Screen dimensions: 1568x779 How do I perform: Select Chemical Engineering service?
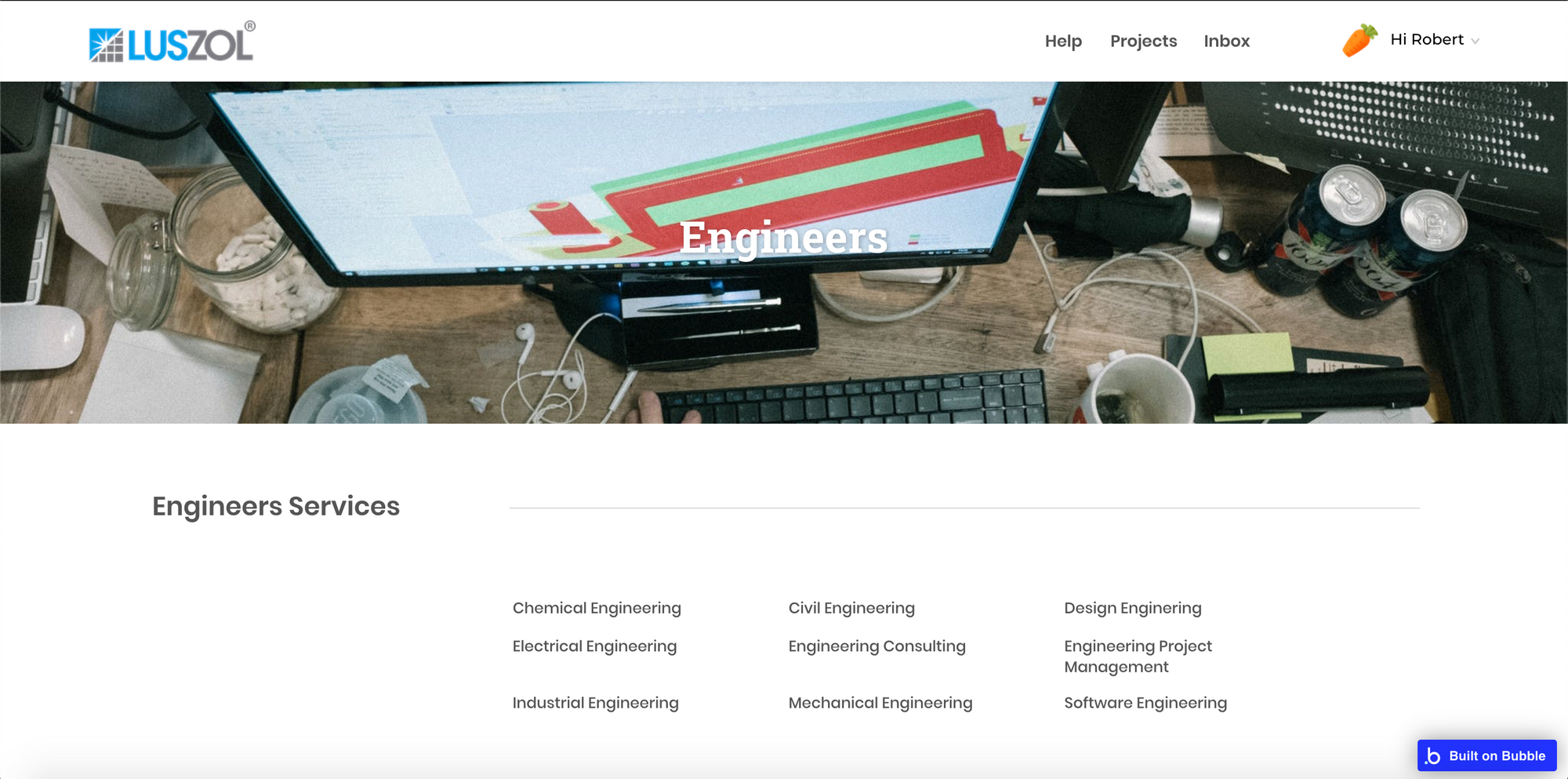click(597, 608)
